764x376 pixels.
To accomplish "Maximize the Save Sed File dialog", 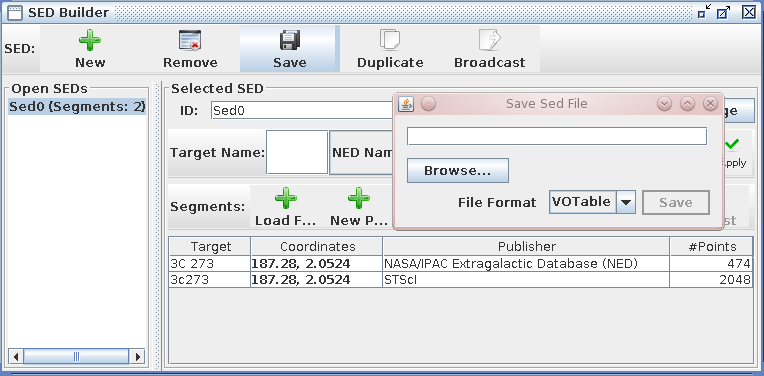I will click(688, 104).
